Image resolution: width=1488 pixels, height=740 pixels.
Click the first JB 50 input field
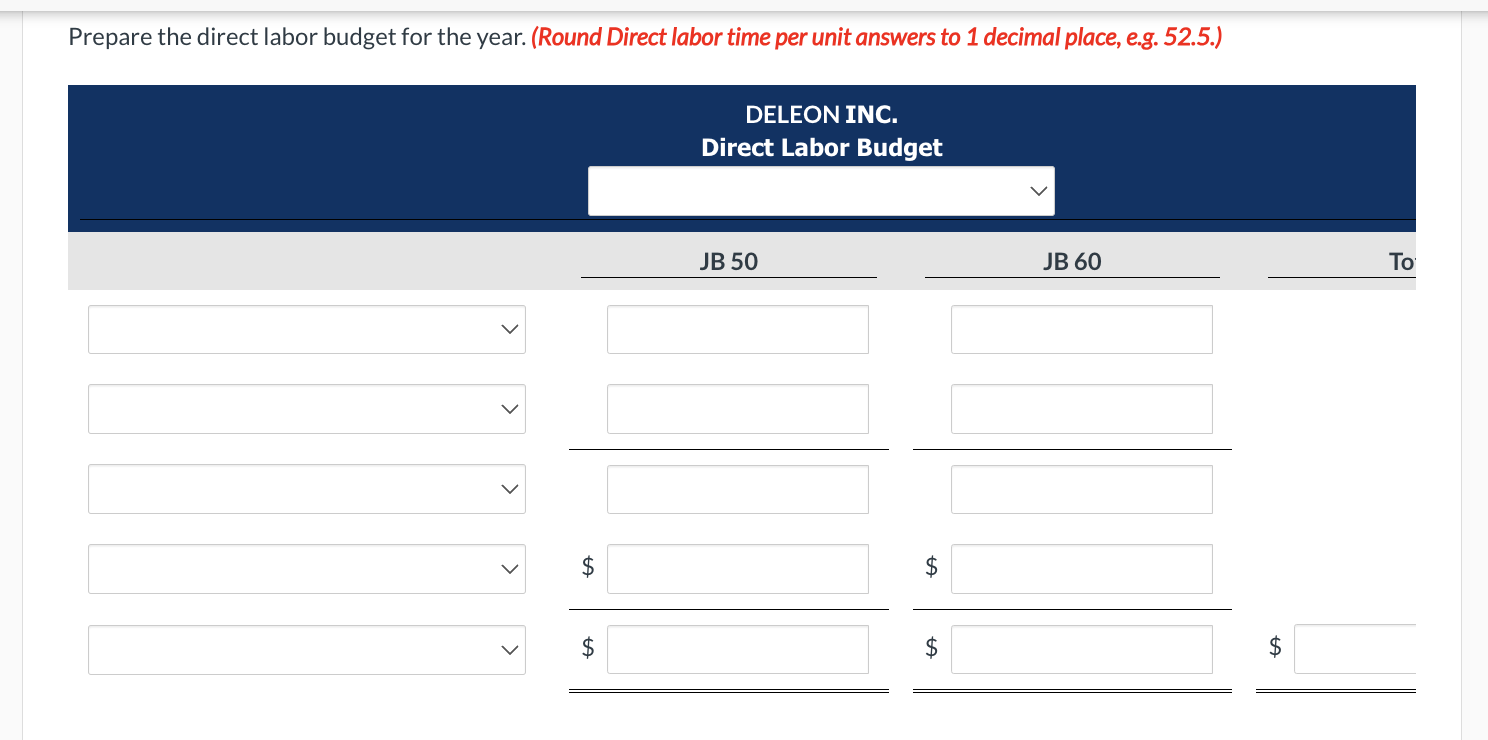pyautogui.click(x=737, y=329)
